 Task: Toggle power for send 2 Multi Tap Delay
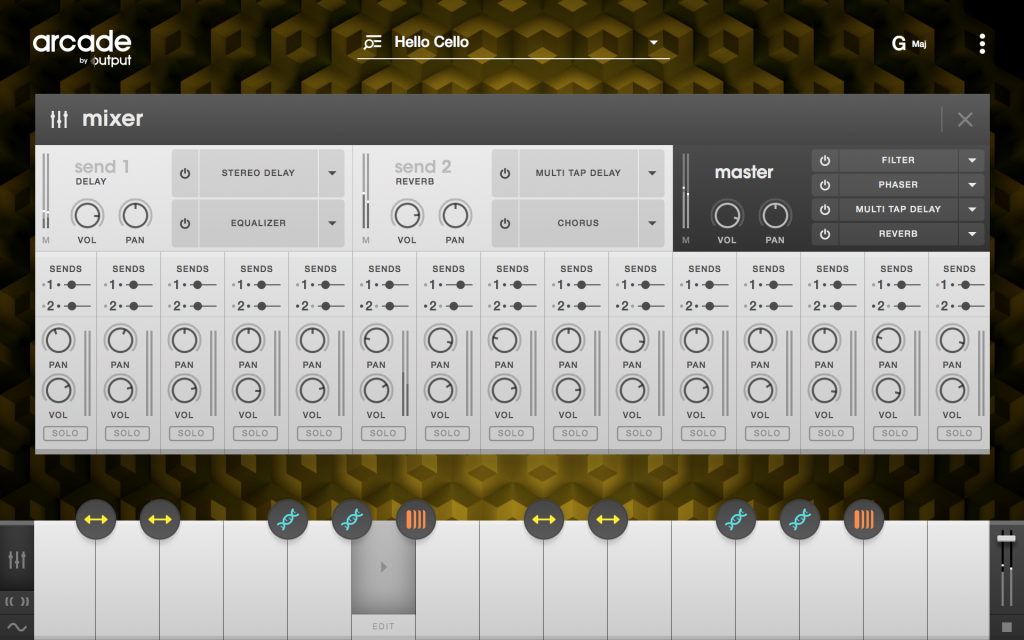pos(505,173)
